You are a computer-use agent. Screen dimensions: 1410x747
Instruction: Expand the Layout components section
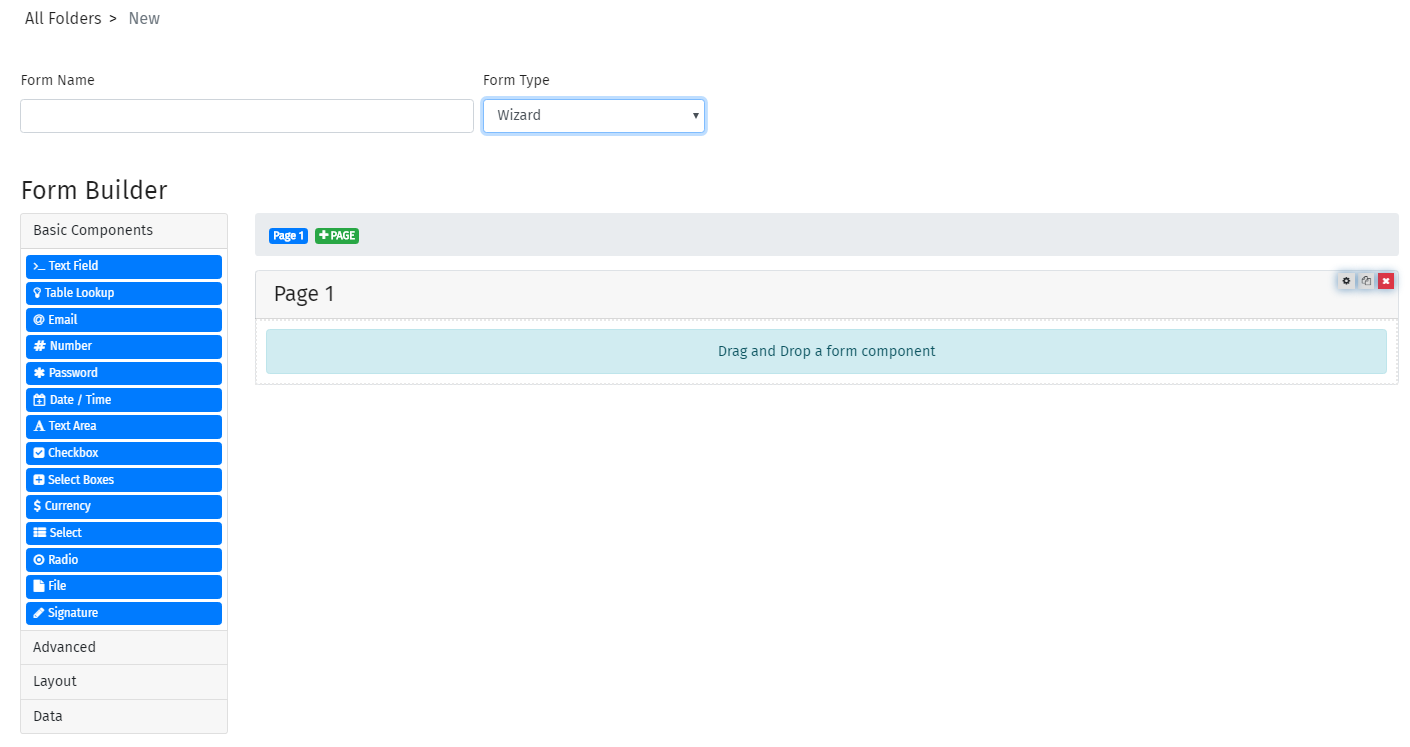click(123, 681)
